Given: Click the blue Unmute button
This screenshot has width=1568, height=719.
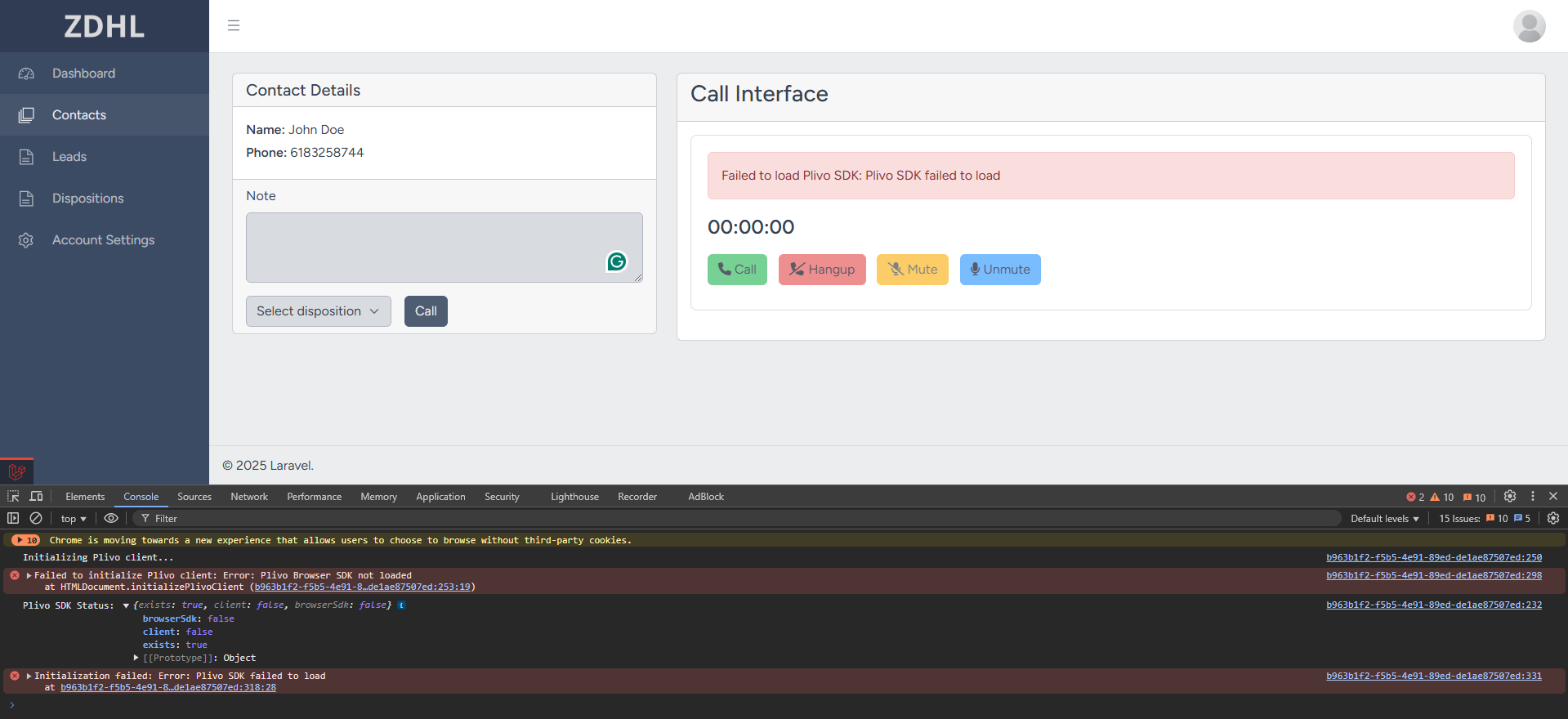Looking at the screenshot, I should 1000,270.
